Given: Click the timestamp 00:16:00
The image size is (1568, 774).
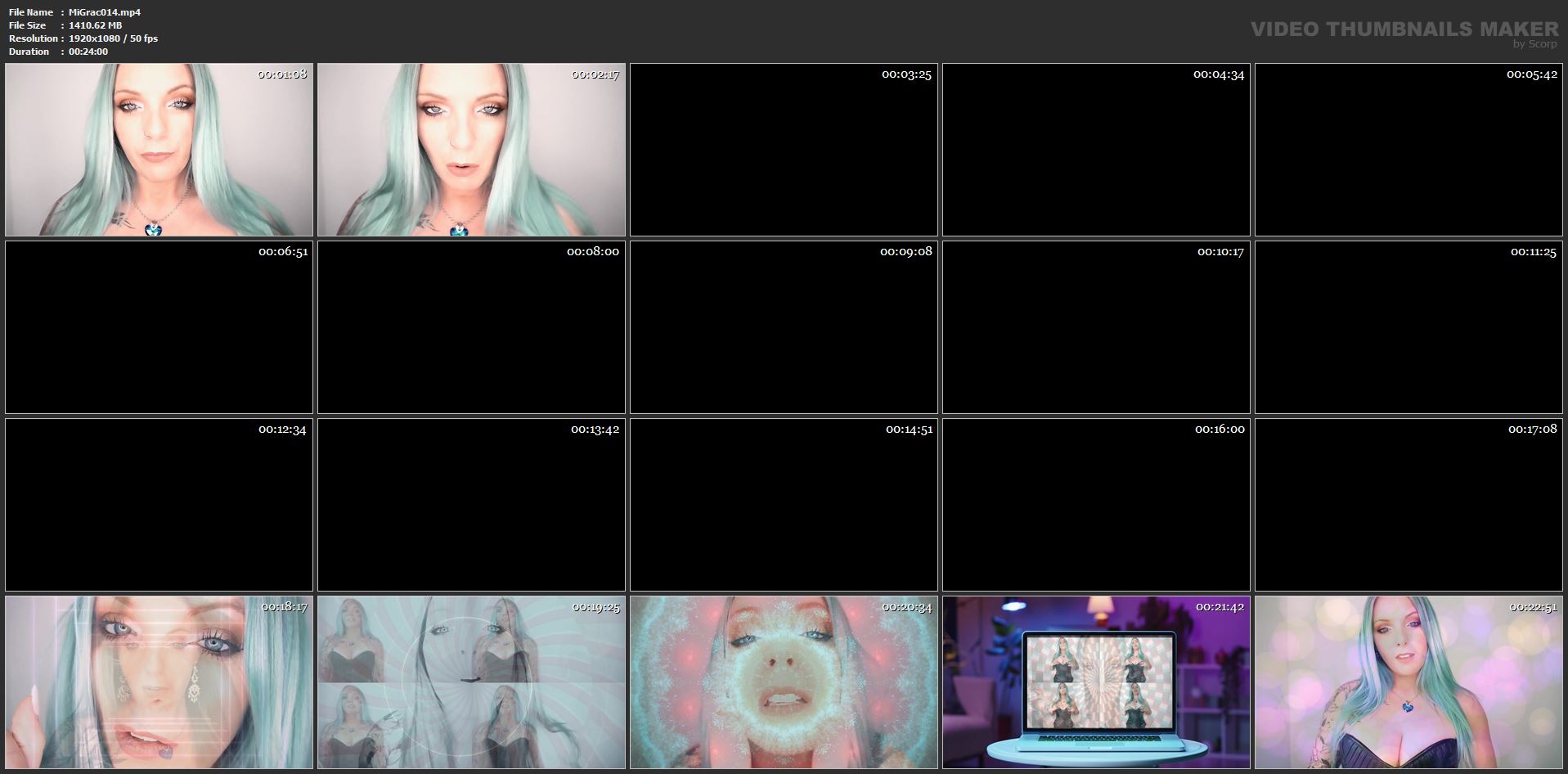Looking at the screenshot, I should (x=1220, y=430).
